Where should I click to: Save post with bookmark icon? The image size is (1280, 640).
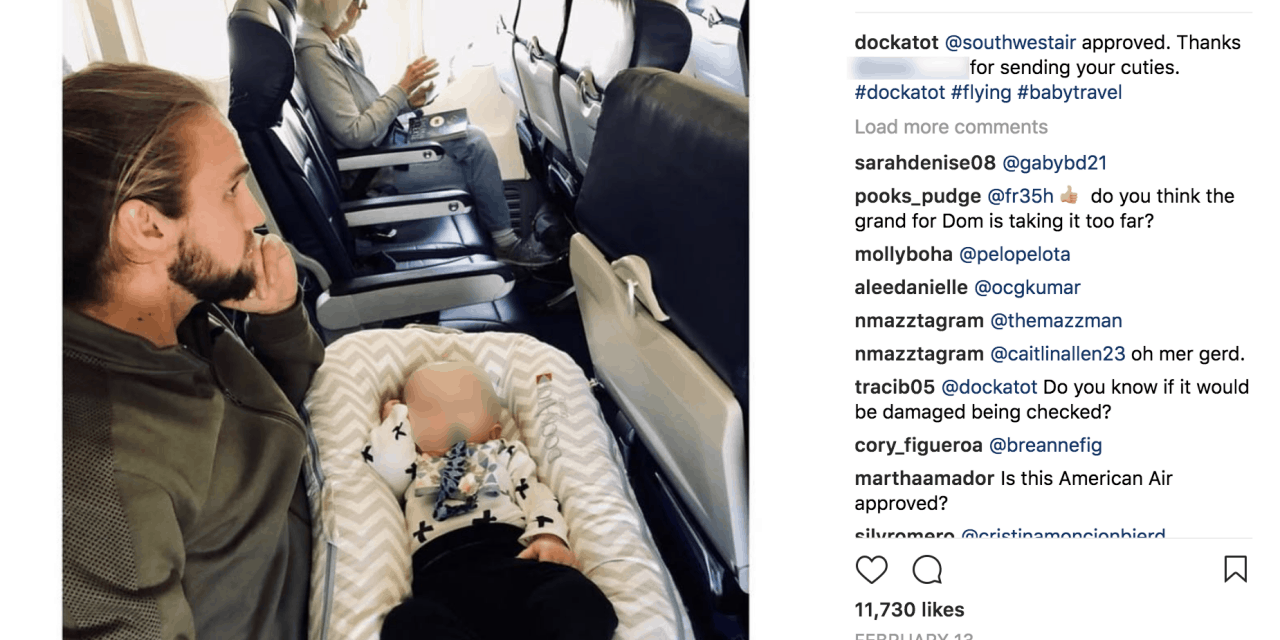1235,570
